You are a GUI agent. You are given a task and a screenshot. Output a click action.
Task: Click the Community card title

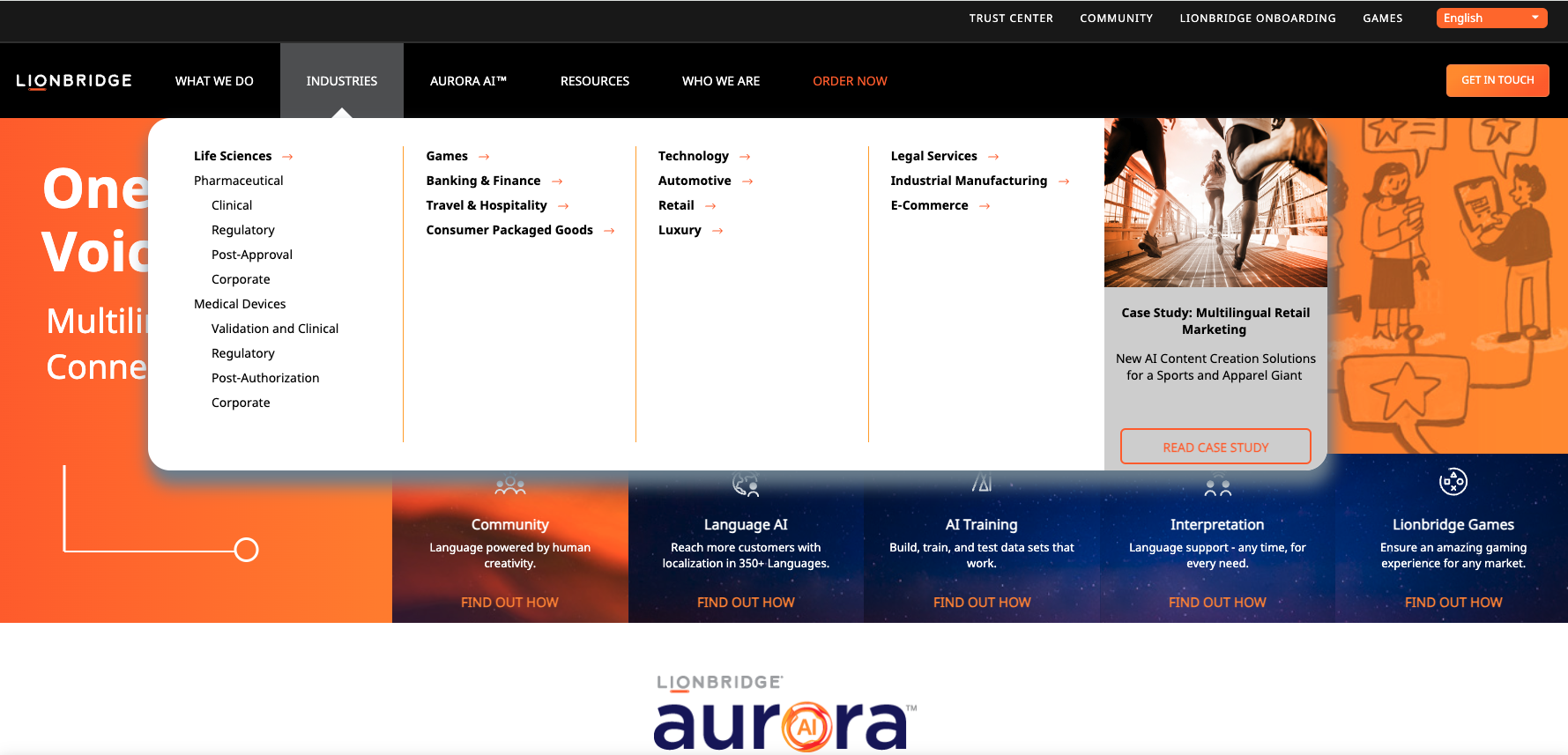click(x=509, y=525)
